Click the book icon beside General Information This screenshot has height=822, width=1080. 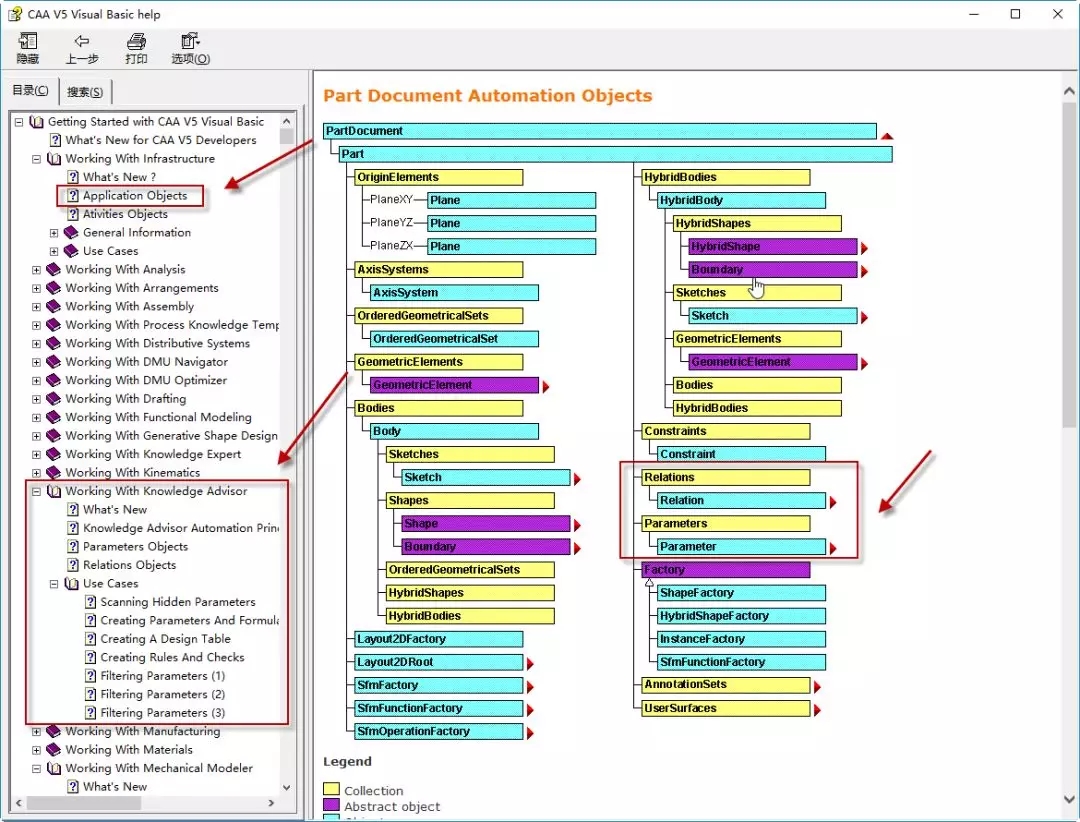point(71,232)
